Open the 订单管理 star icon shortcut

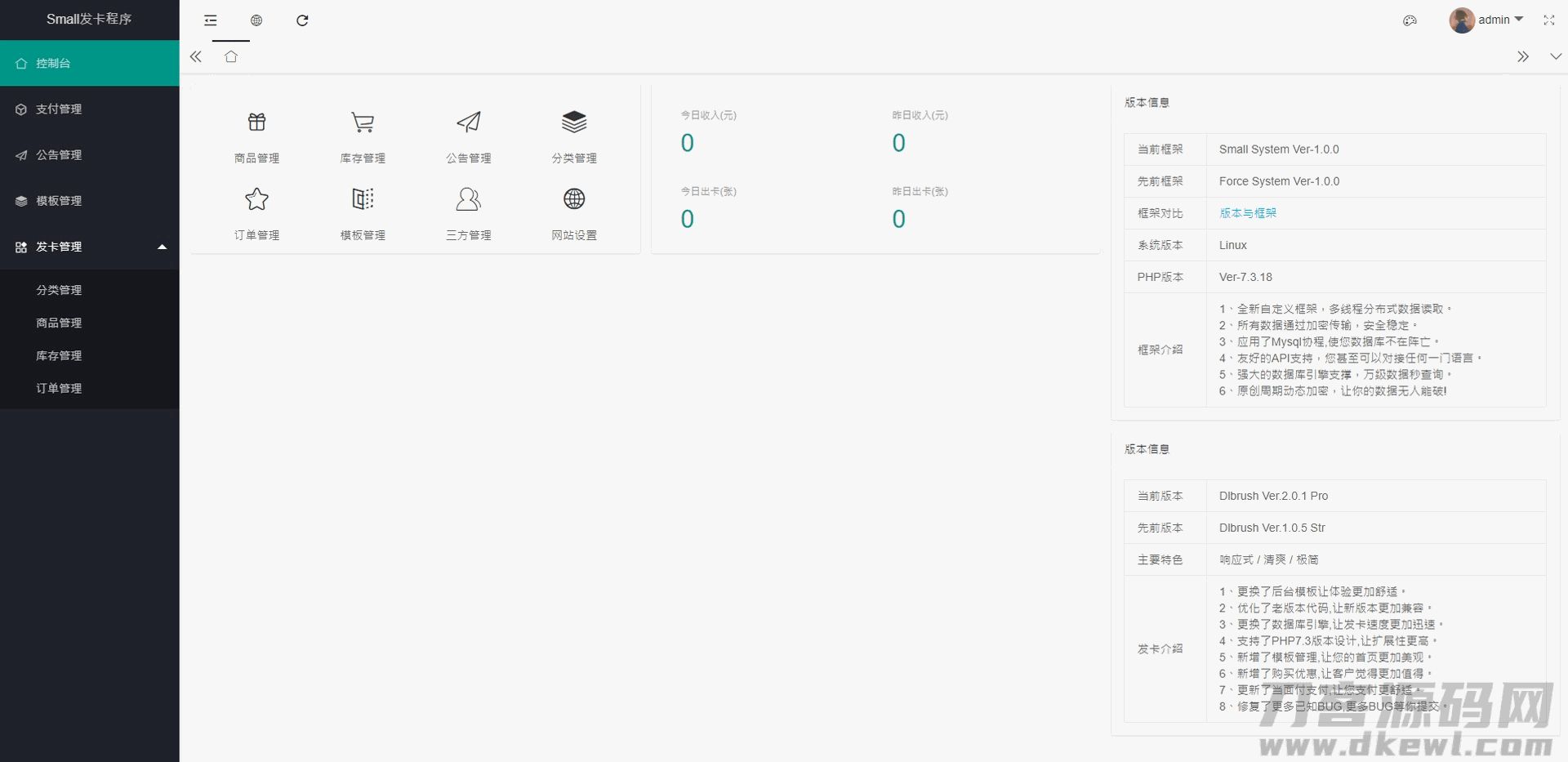point(256,199)
